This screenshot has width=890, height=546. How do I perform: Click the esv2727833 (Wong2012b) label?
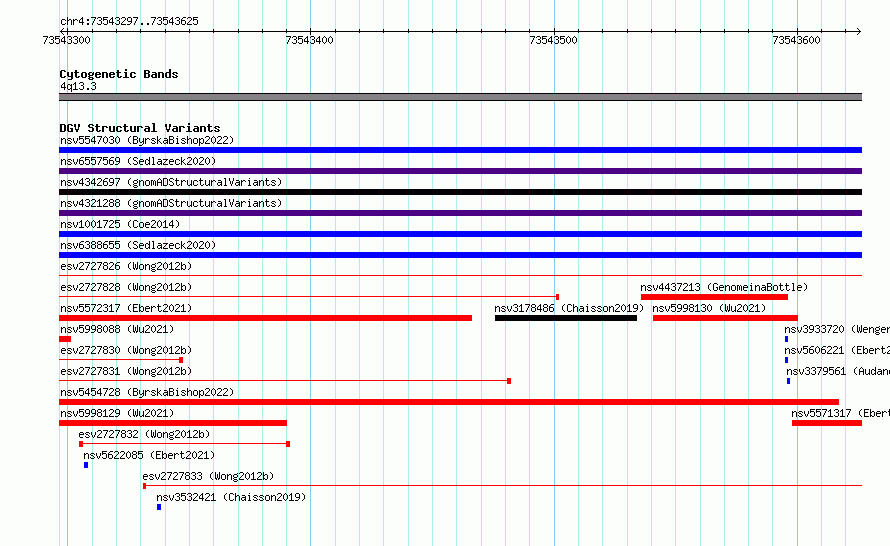pos(208,476)
